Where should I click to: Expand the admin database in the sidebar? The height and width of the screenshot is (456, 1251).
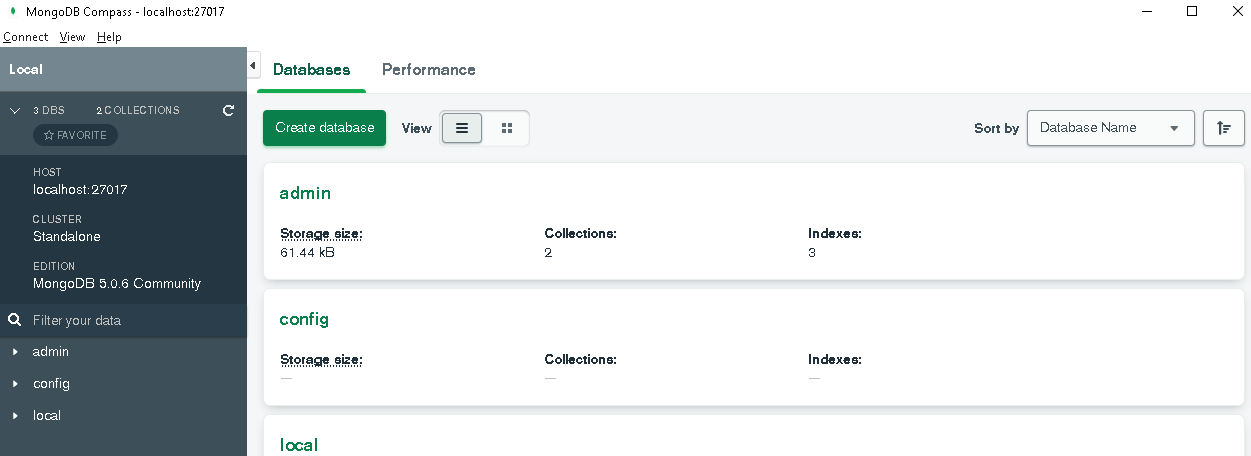tap(15, 352)
